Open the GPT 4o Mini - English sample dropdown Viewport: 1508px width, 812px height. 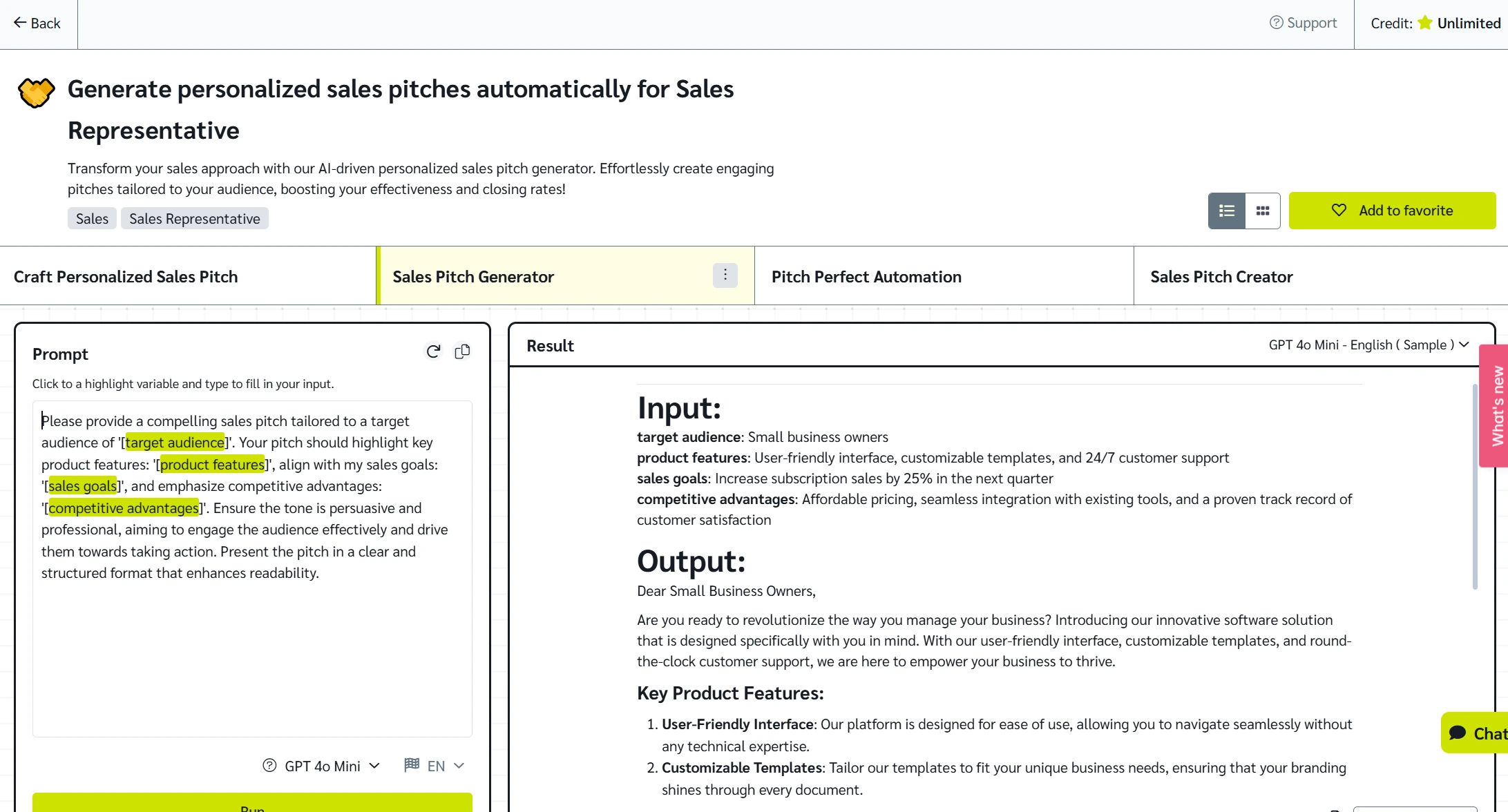coord(1368,345)
